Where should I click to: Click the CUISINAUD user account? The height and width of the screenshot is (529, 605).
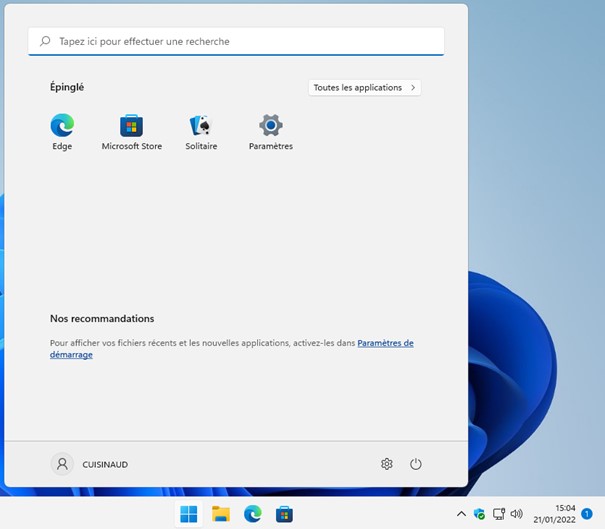90,464
